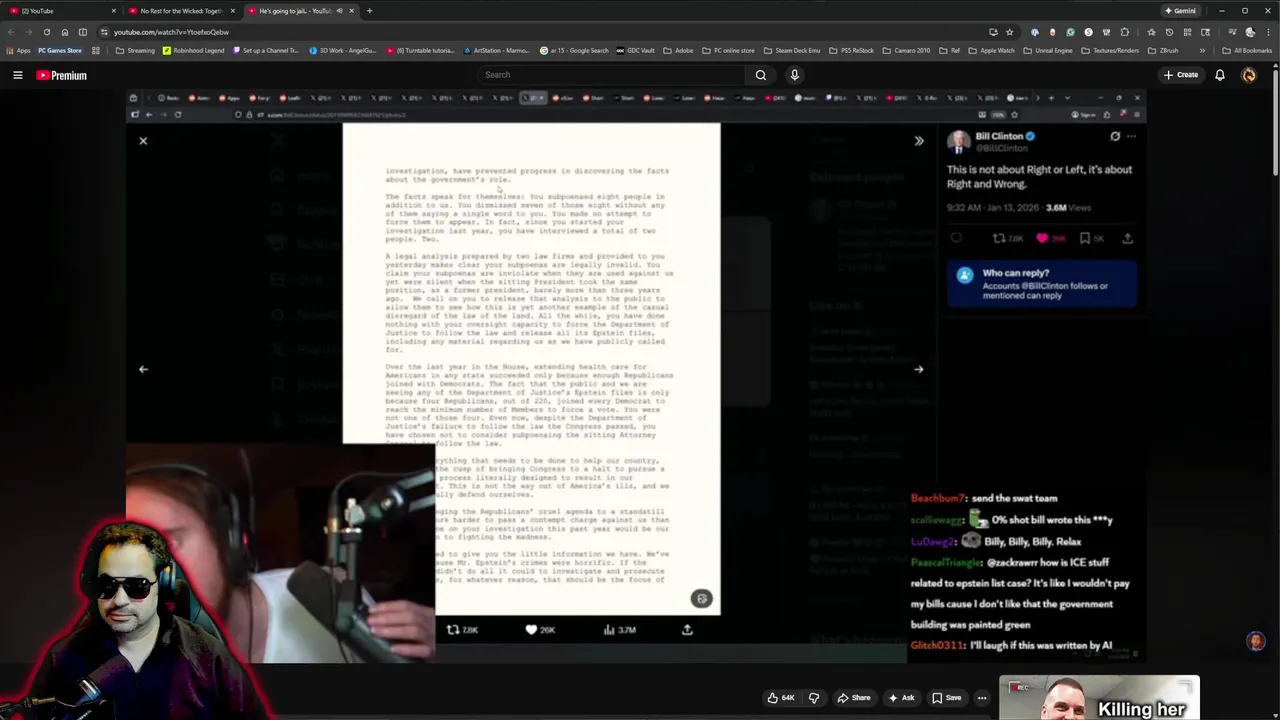The image size is (1280, 720).
Task: Close the tweet image viewer X
Action: [x=143, y=141]
